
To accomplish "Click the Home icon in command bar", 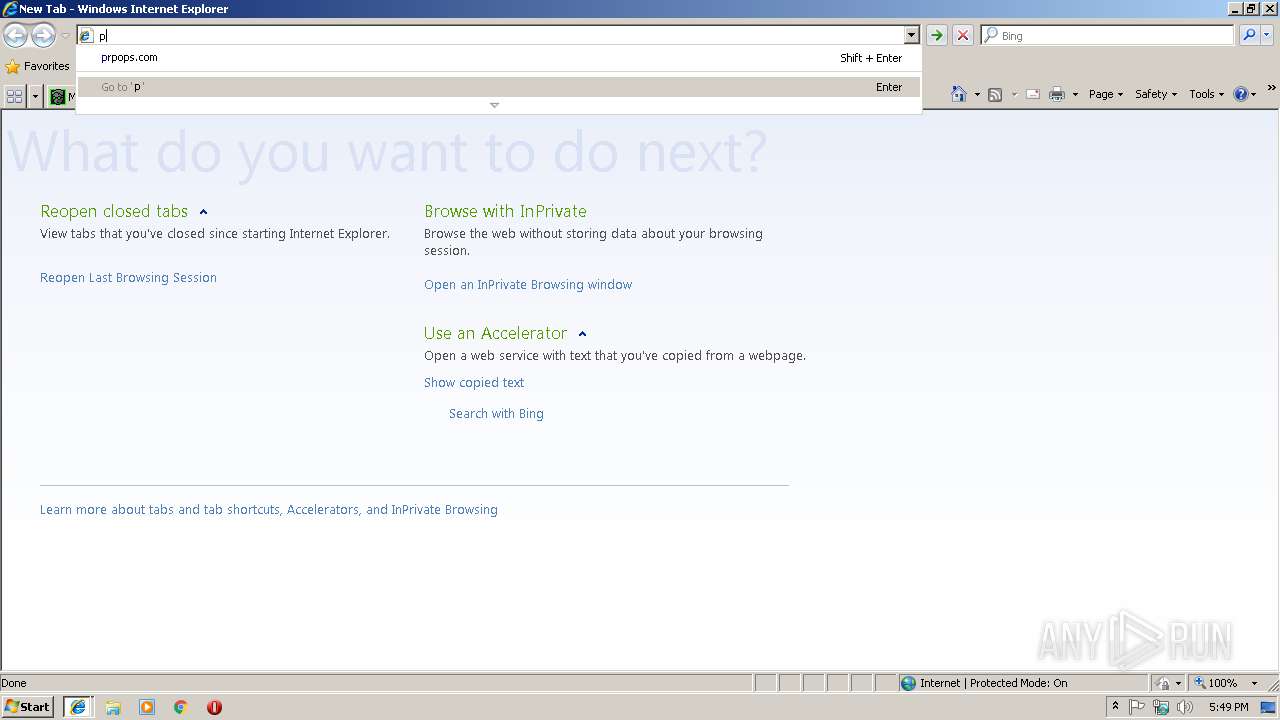I will (959, 94).
